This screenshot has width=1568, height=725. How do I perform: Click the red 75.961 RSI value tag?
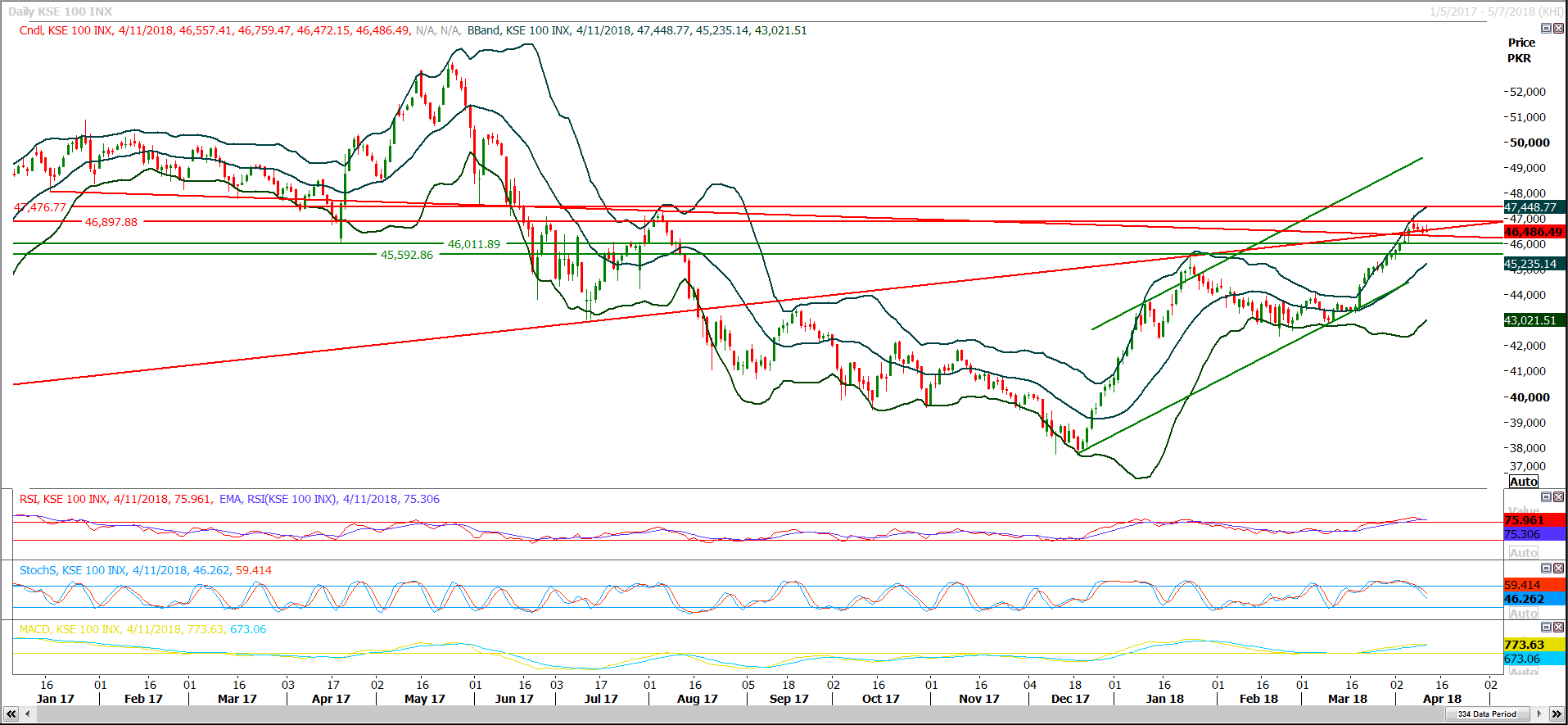(1534, 520)
